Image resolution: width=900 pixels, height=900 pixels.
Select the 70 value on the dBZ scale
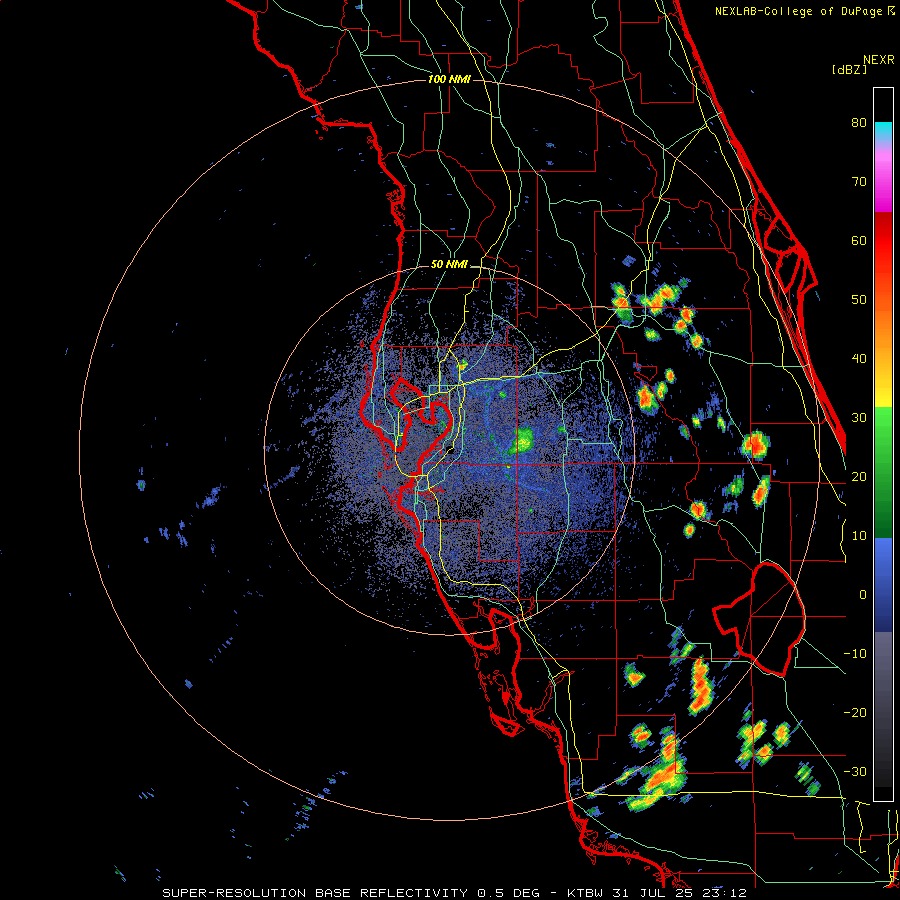click(x=859, y=181)
